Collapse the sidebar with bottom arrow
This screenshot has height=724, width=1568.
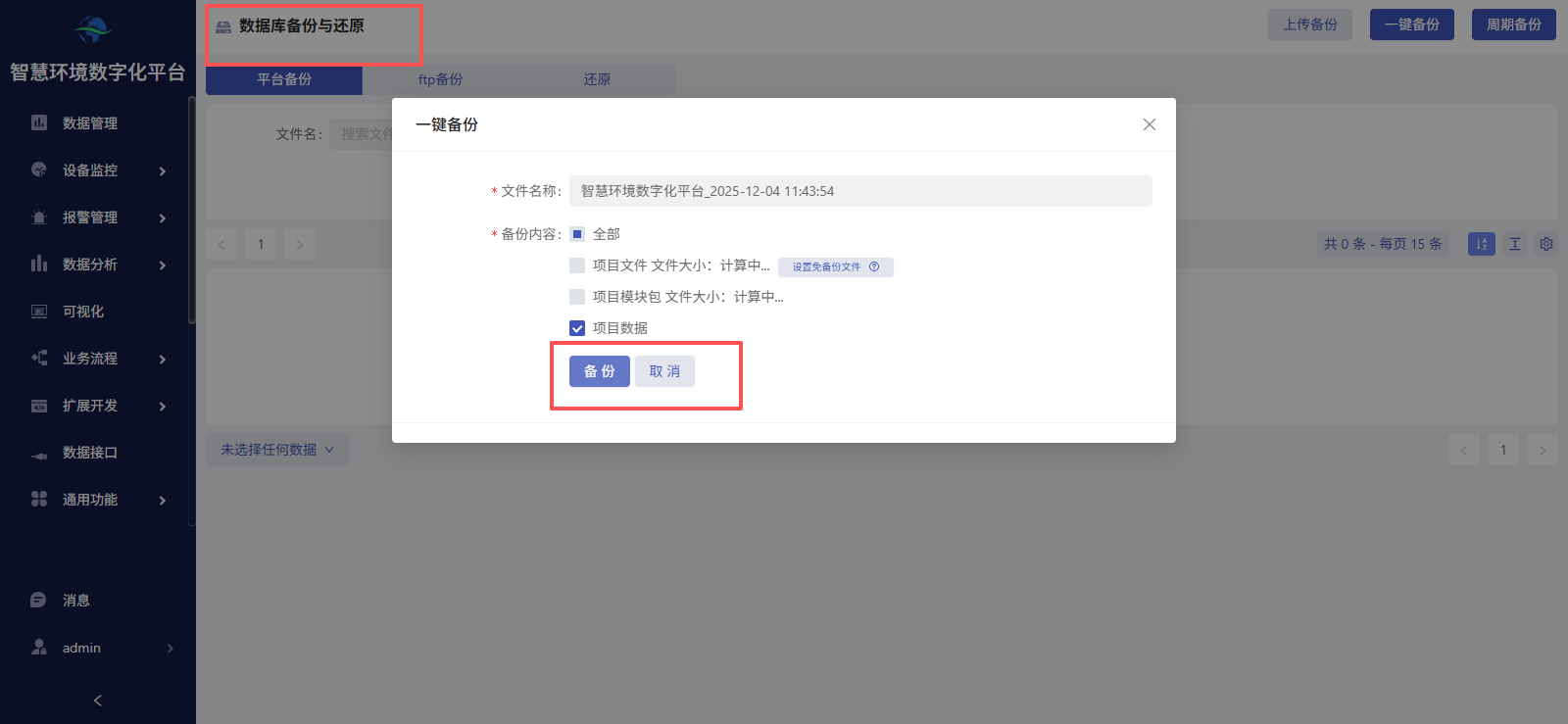98,700
